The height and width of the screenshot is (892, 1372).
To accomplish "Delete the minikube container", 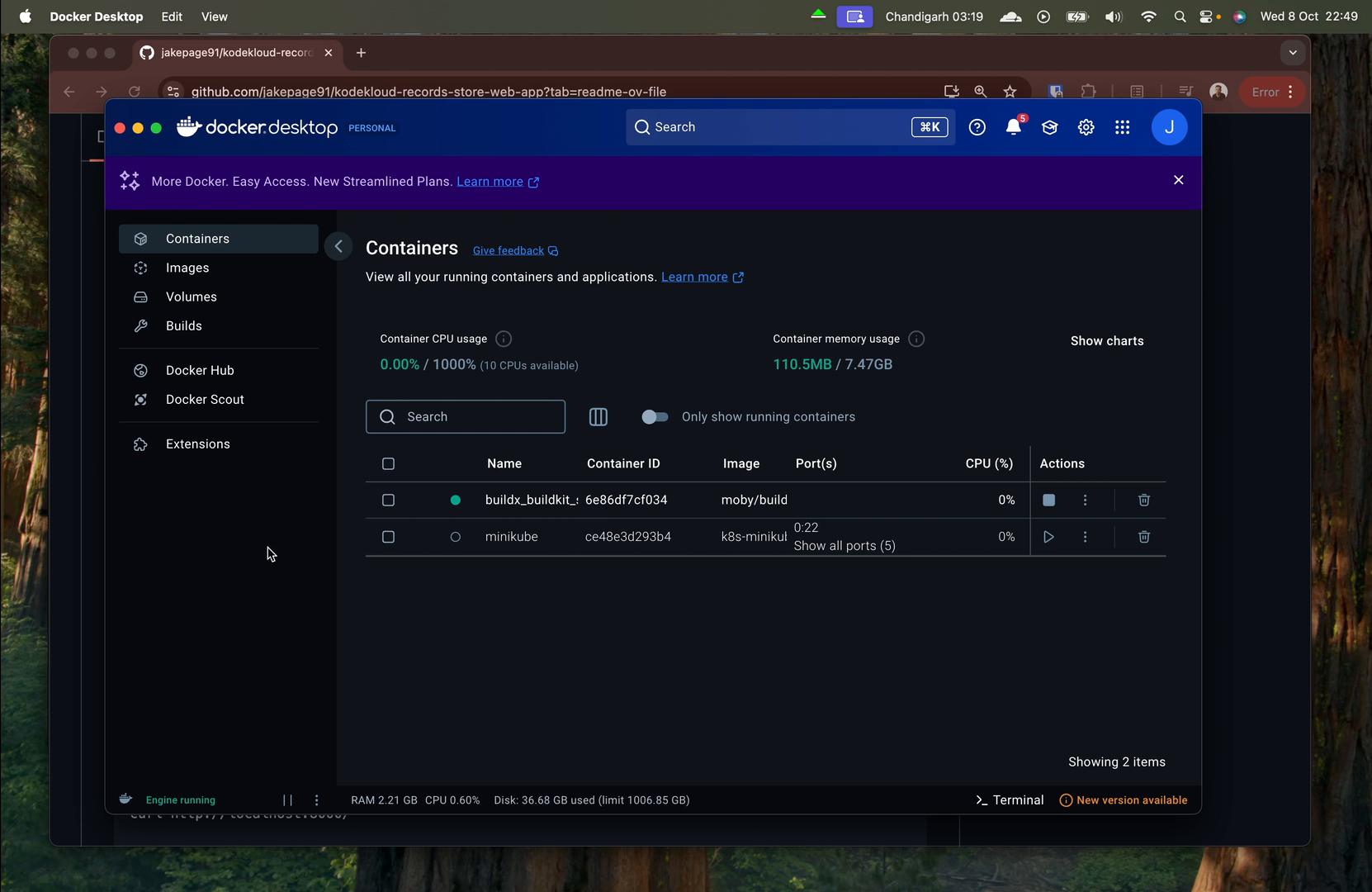I will [1144, 537].
